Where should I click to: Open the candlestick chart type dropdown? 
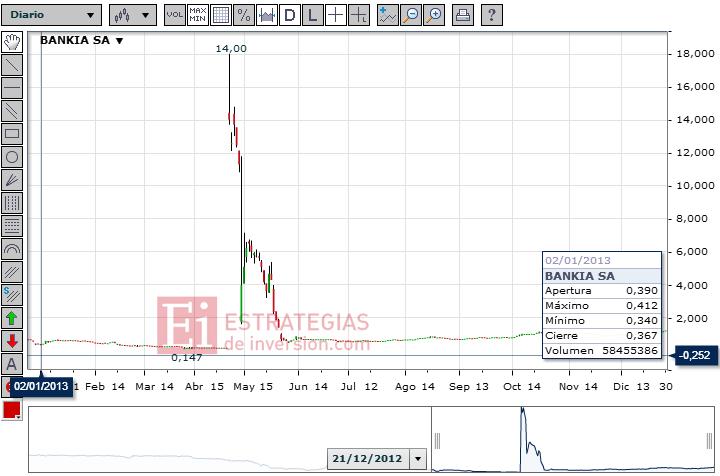coord(133,15)
